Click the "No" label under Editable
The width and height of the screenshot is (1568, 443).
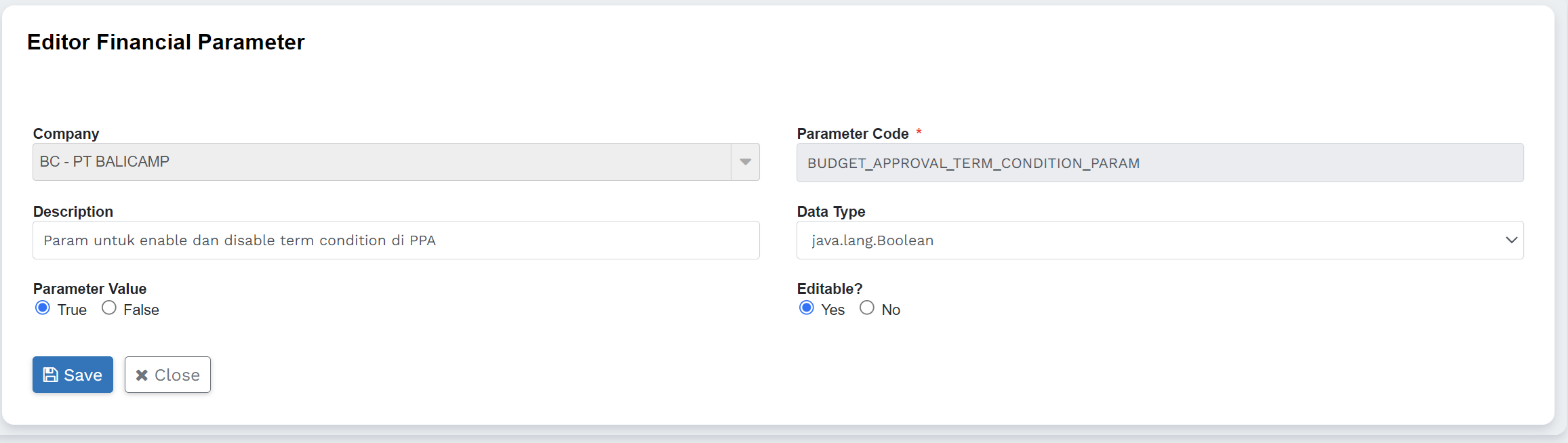pos(891,310)
